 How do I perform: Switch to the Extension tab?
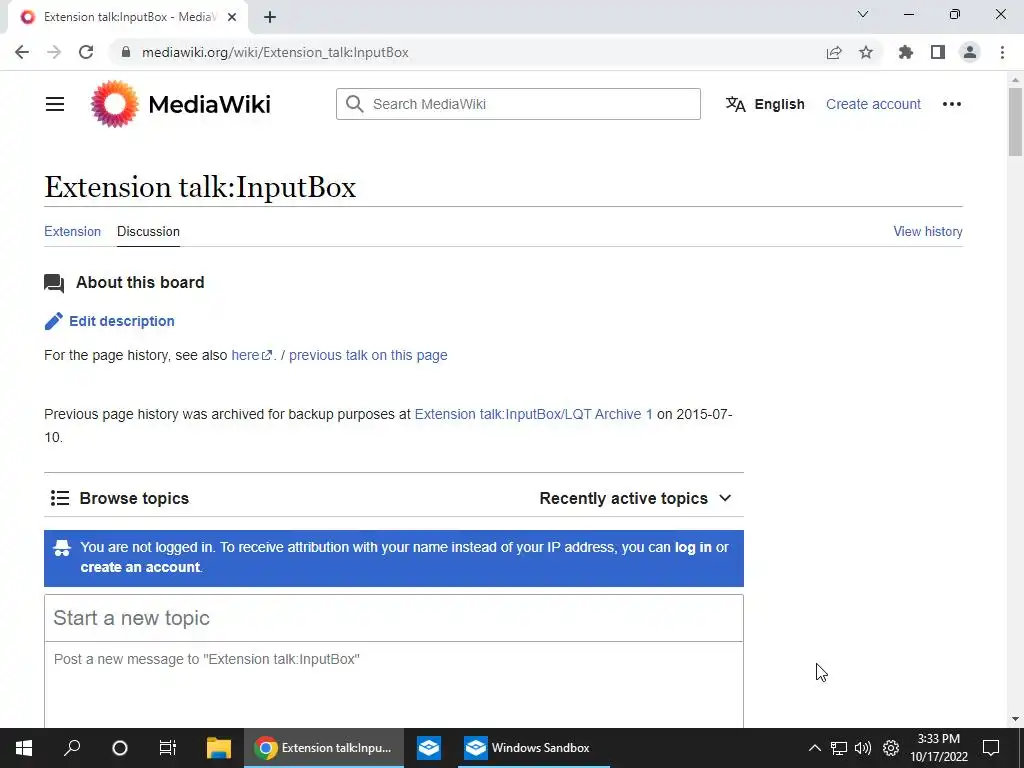pyautogui.click(x=72, y=231)
